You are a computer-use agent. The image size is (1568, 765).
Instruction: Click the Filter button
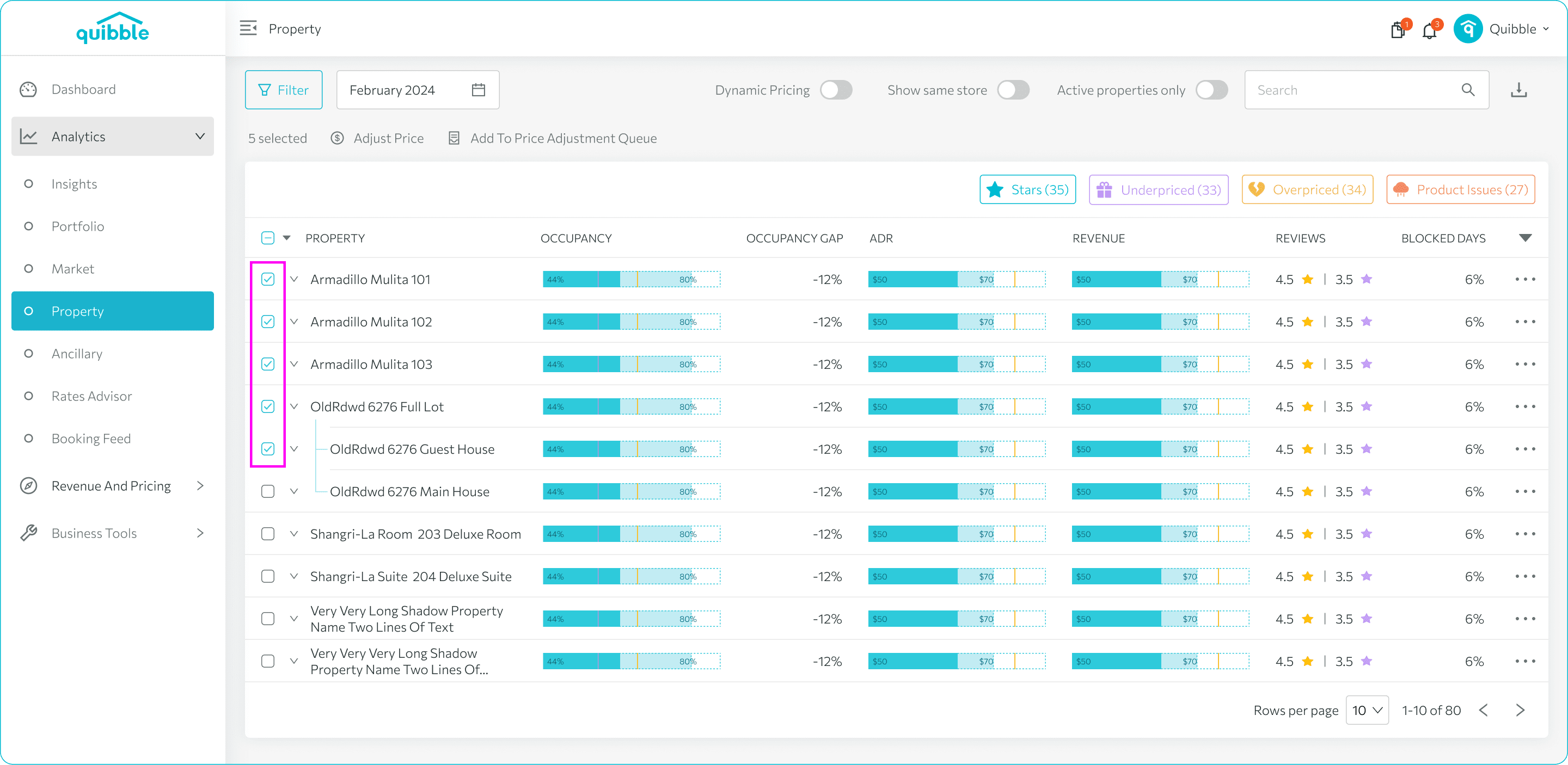(x=284, y=90)
